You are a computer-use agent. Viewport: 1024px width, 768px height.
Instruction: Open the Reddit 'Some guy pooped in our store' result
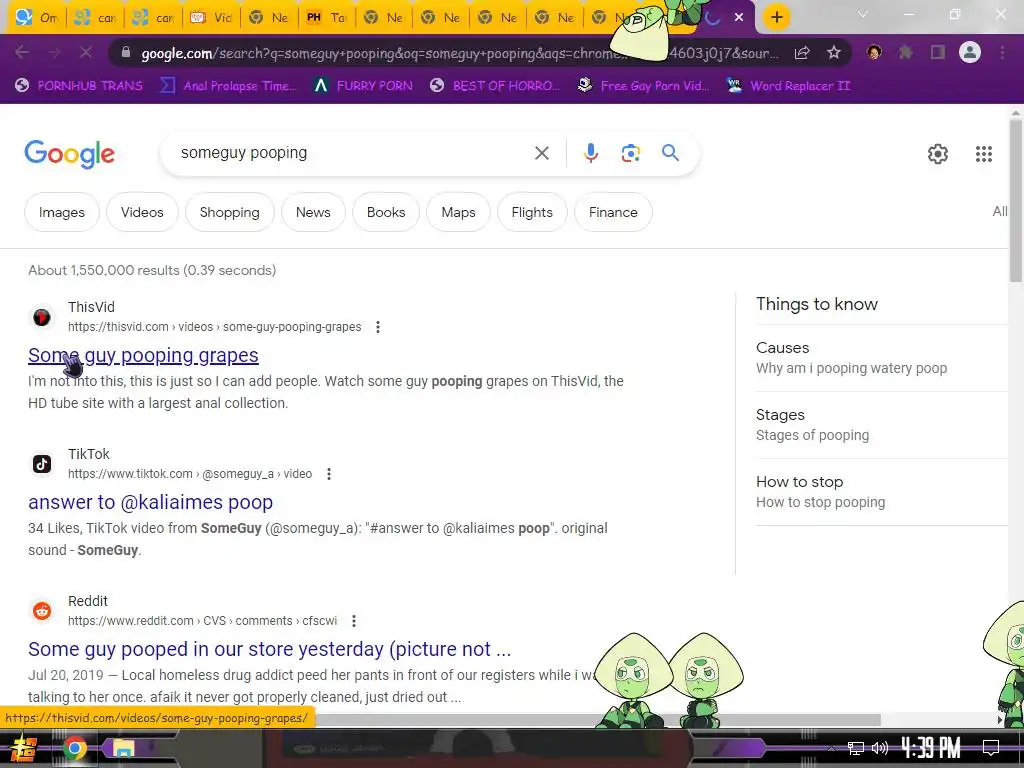coord(269,649)
